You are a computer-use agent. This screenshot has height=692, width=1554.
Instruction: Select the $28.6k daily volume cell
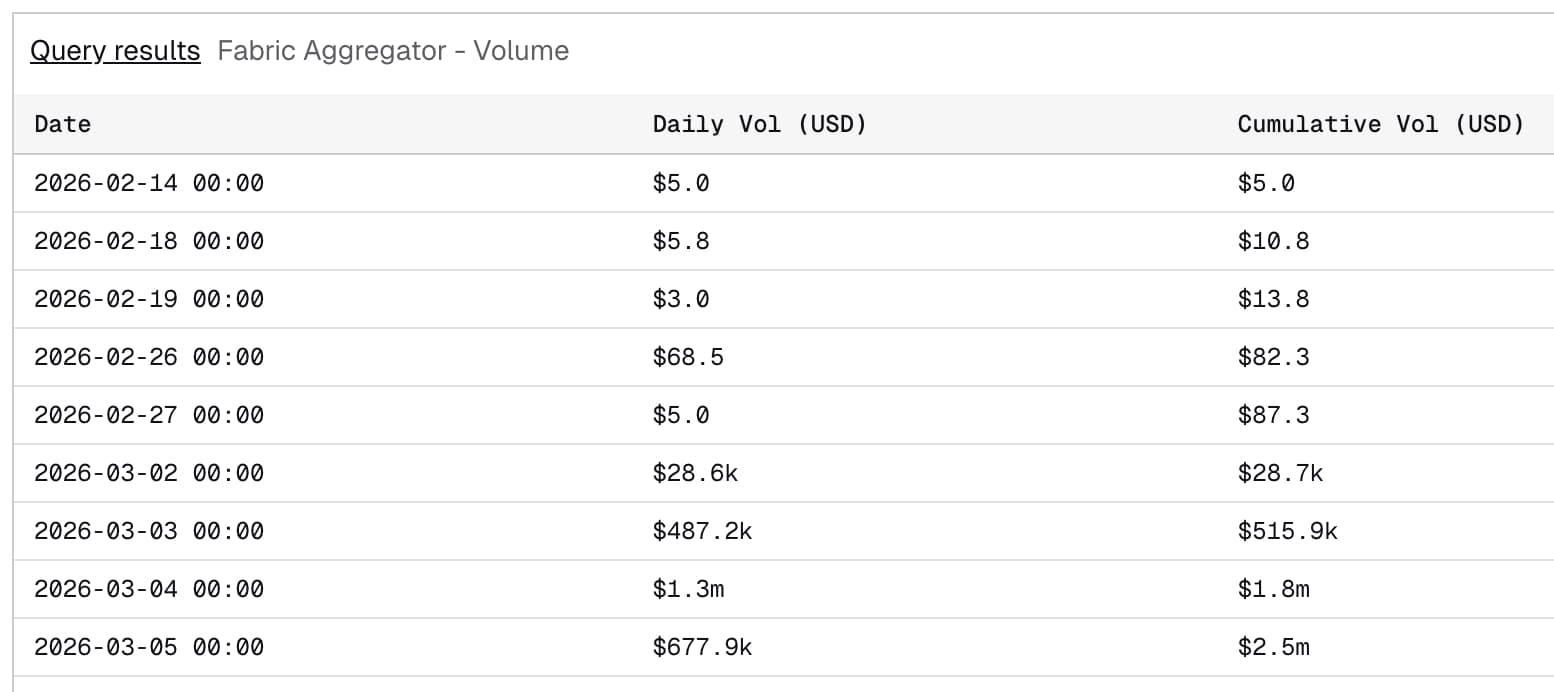(x=695, y=473)
